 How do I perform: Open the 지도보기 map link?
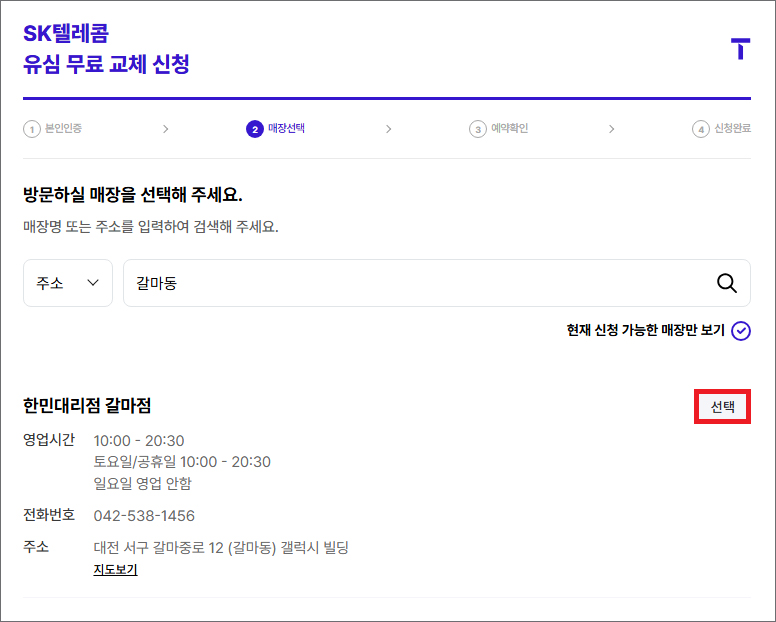click(x=115, y=570)
